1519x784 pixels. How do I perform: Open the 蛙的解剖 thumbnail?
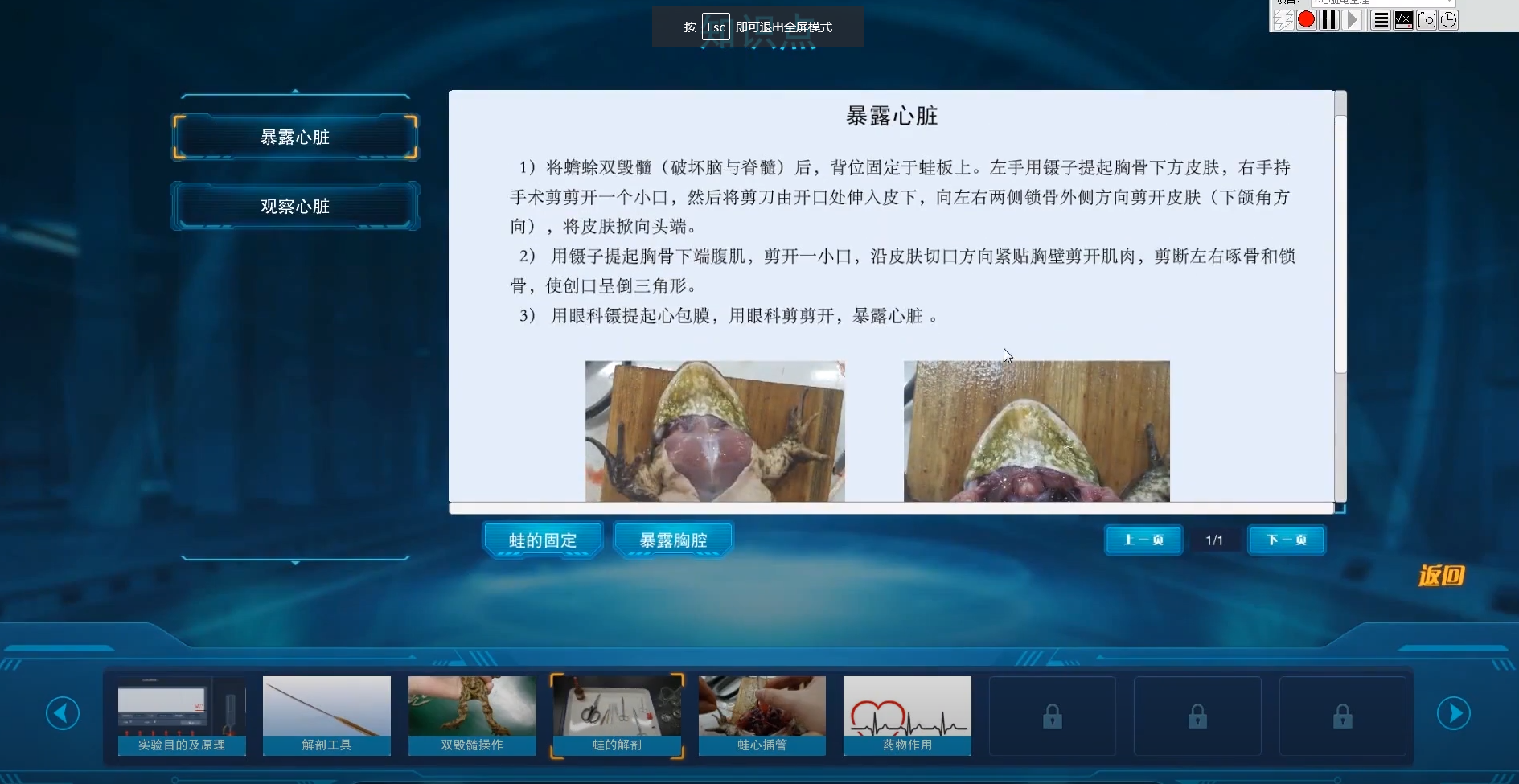click(617, 716)
